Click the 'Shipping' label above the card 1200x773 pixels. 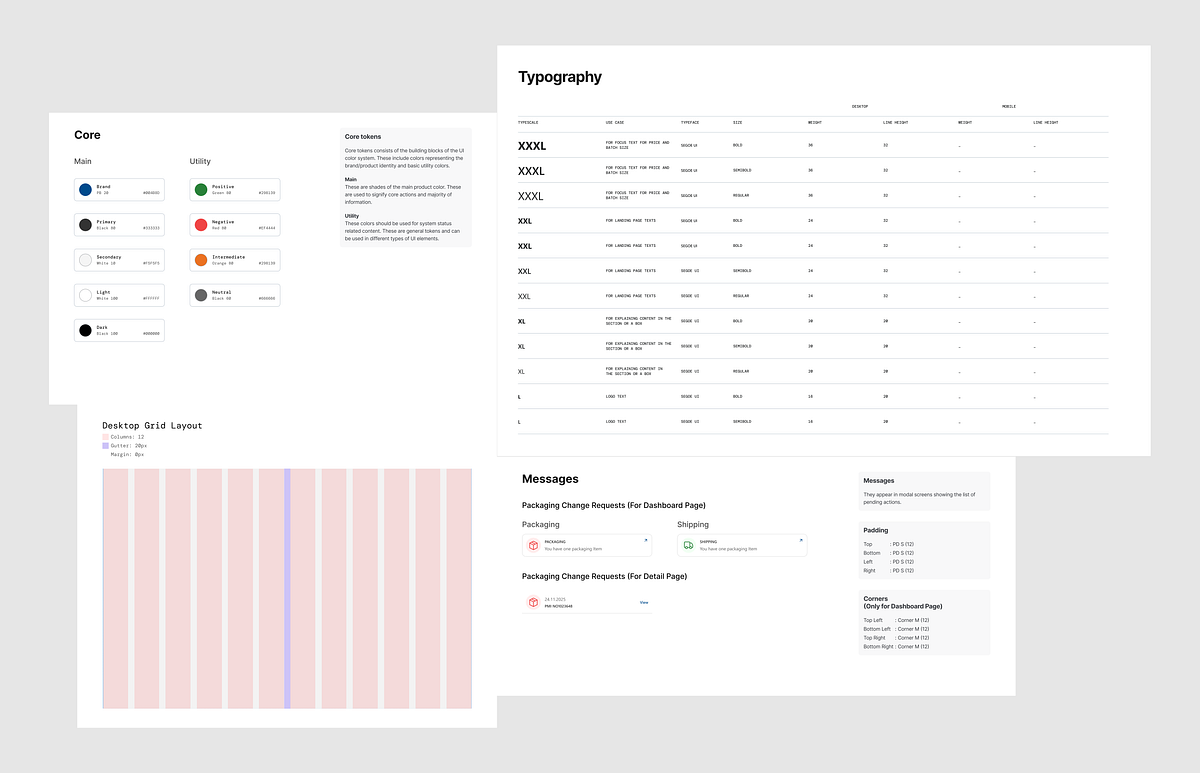point(693,524)
